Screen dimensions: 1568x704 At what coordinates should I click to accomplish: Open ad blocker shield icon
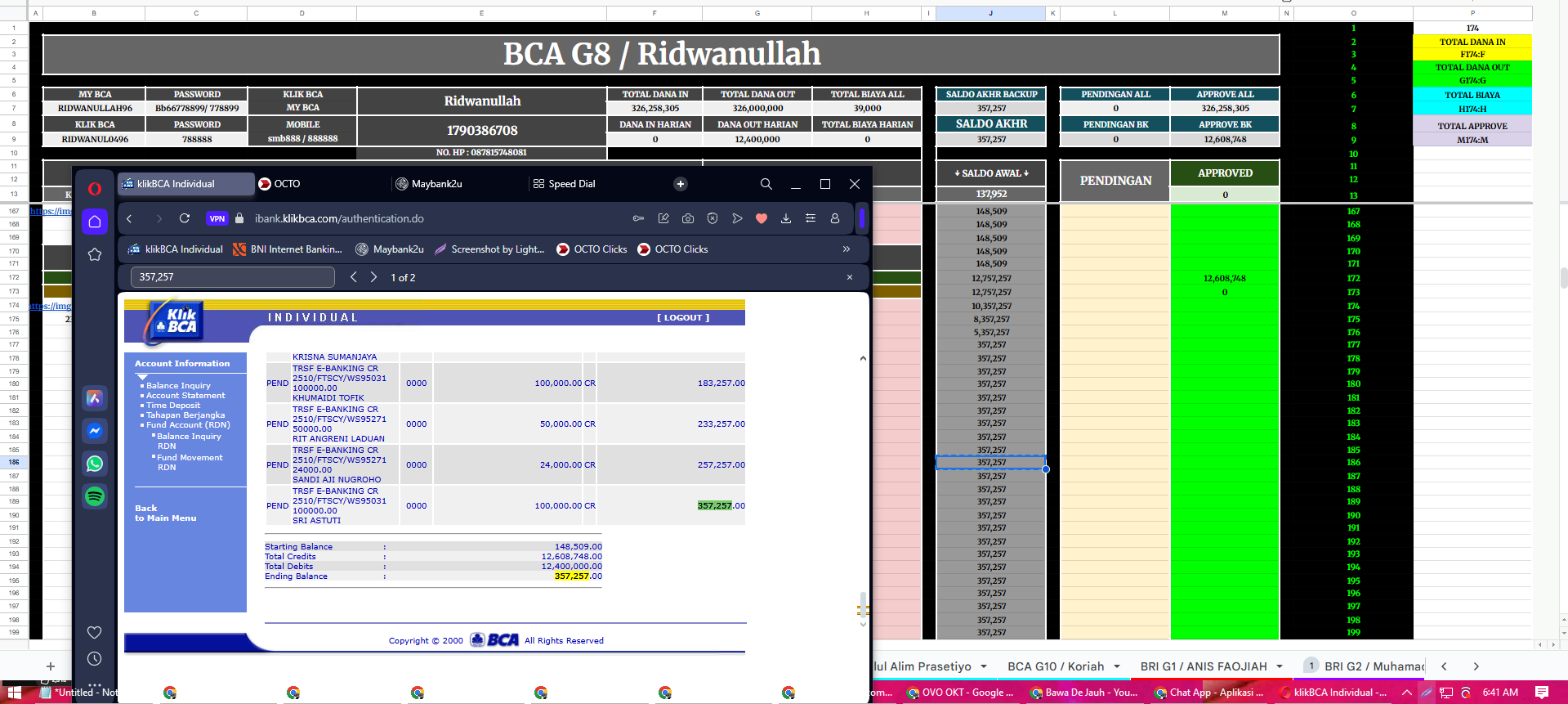[x=713, y=218]
